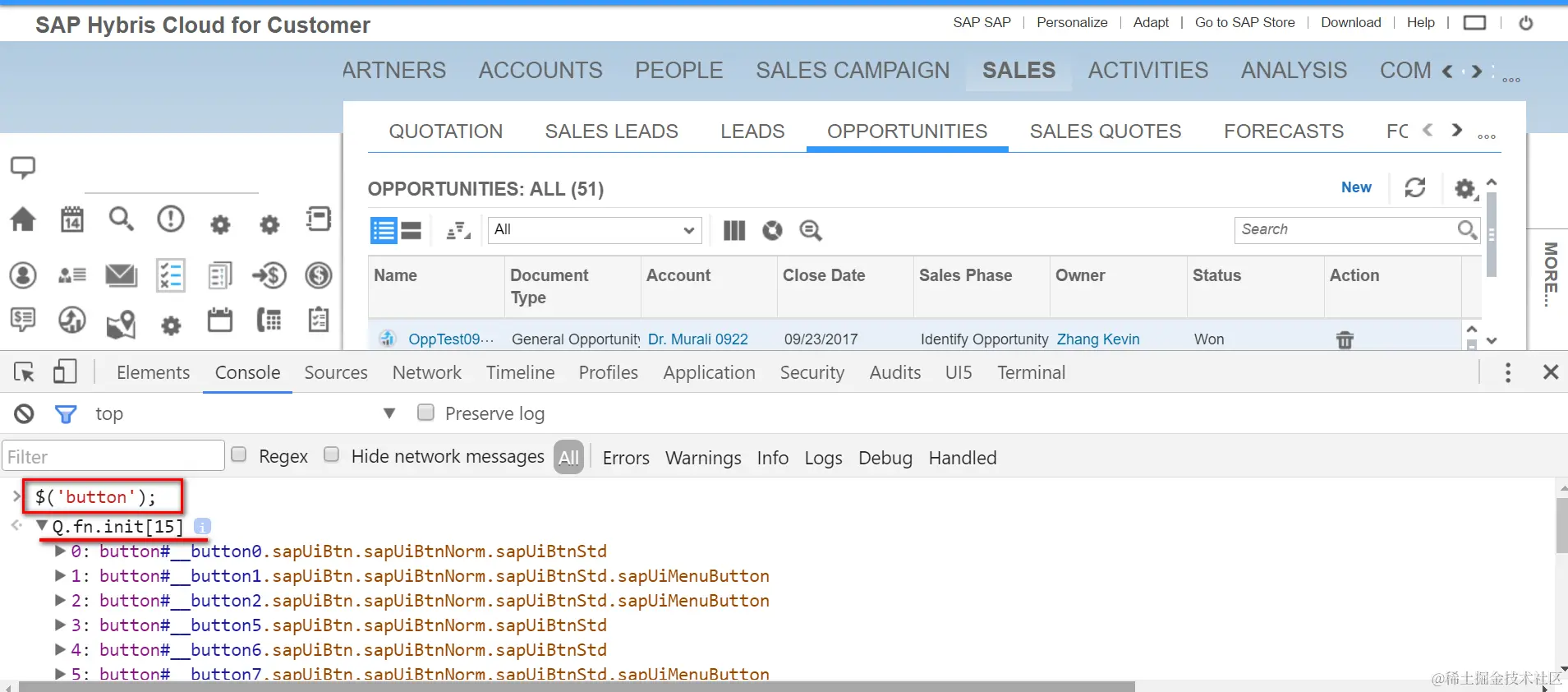Expand the MORE... side panel

coord(1550,274)
